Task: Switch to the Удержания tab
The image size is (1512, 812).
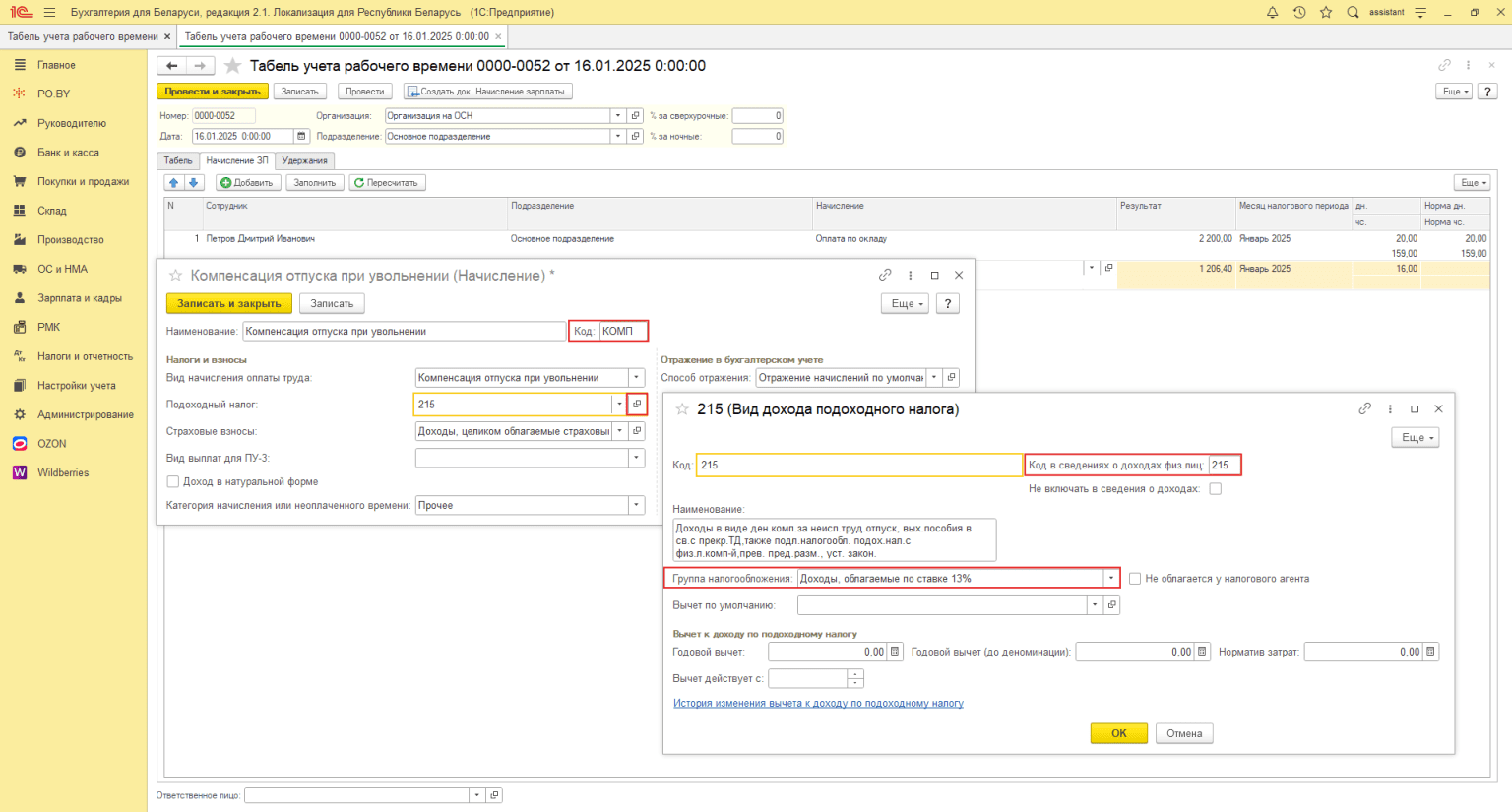Action: (x=304, y=160)
